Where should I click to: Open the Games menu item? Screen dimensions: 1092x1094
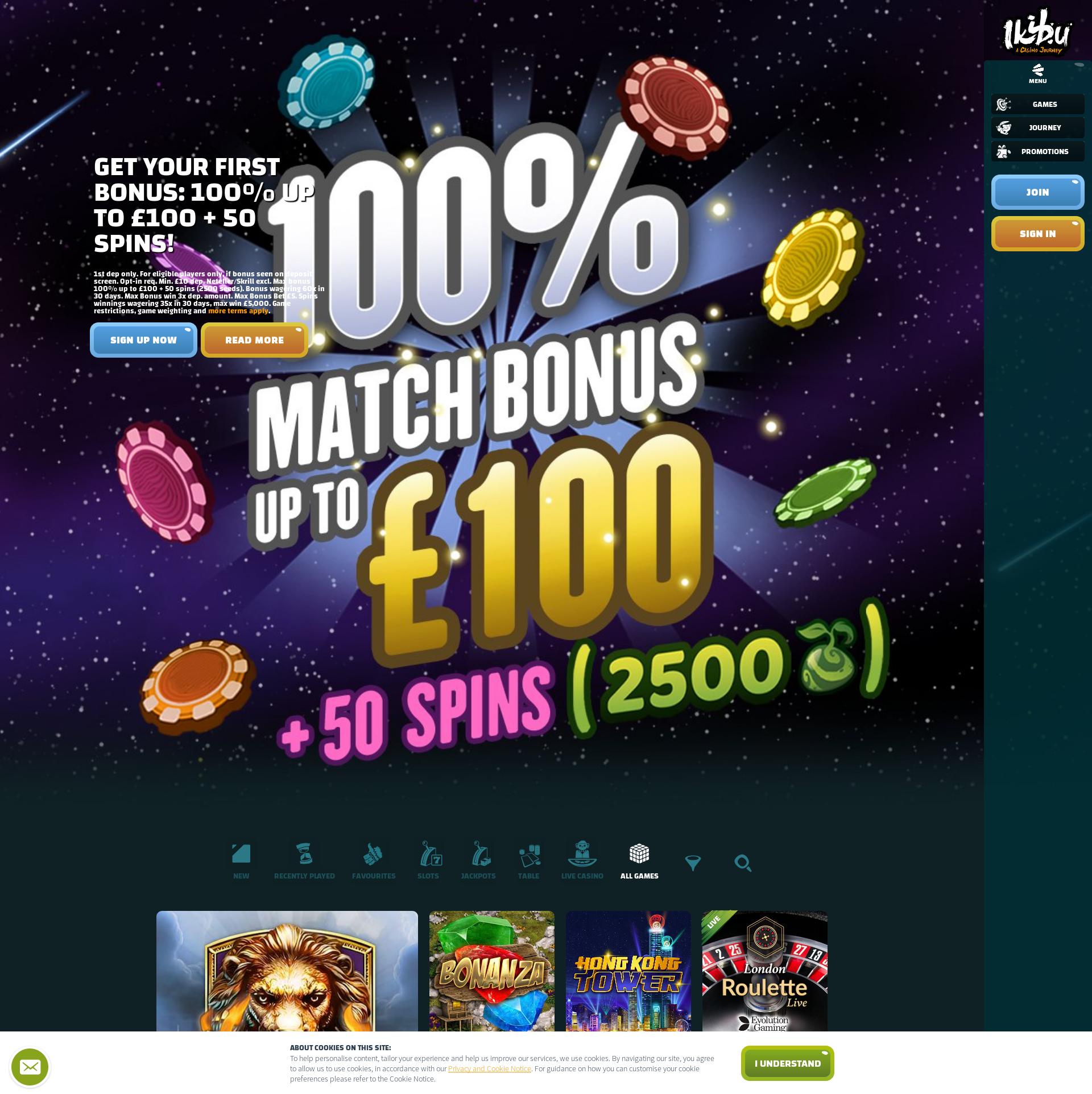point(1037,104)
